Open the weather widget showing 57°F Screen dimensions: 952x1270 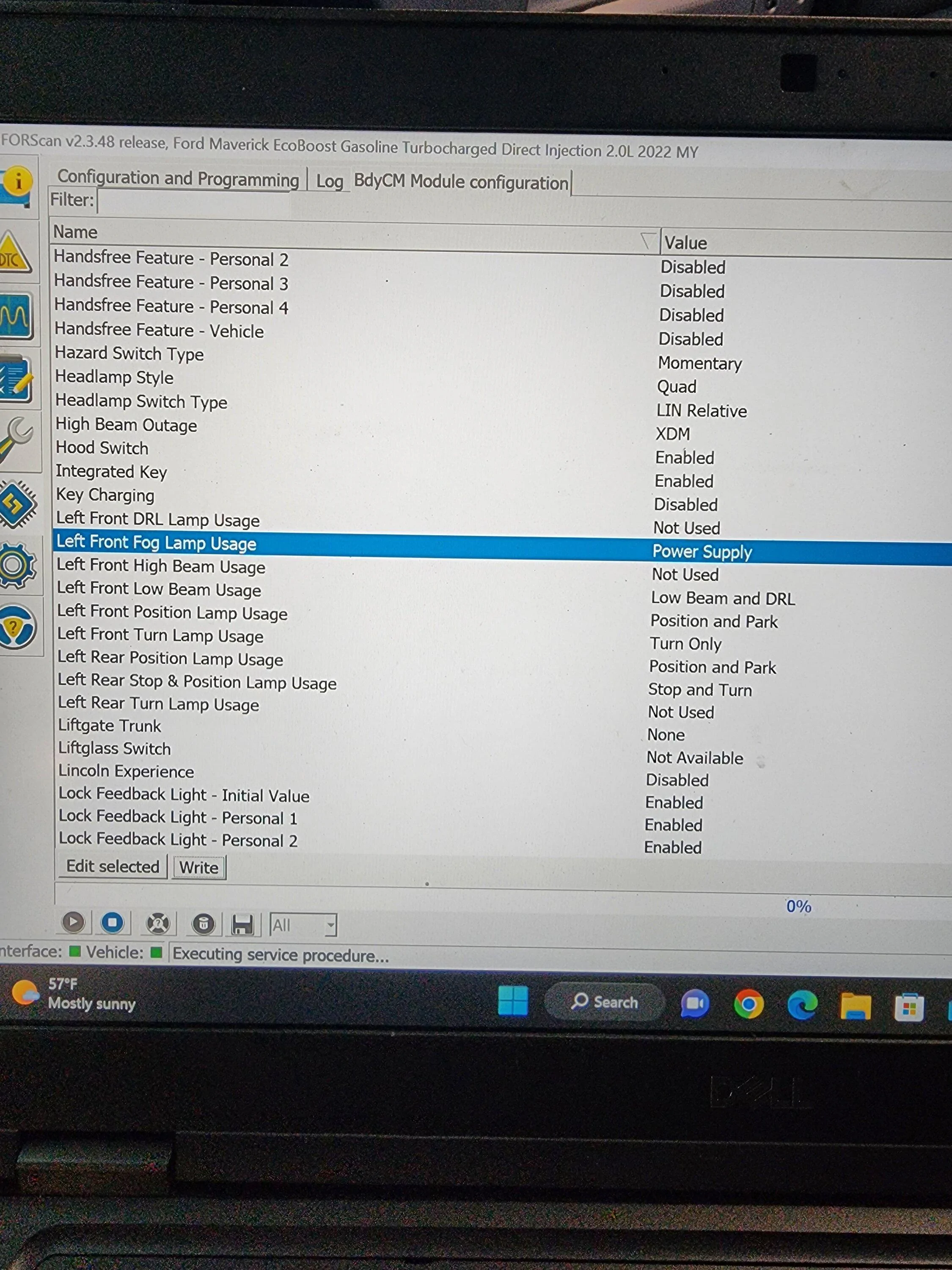(74, 994)
